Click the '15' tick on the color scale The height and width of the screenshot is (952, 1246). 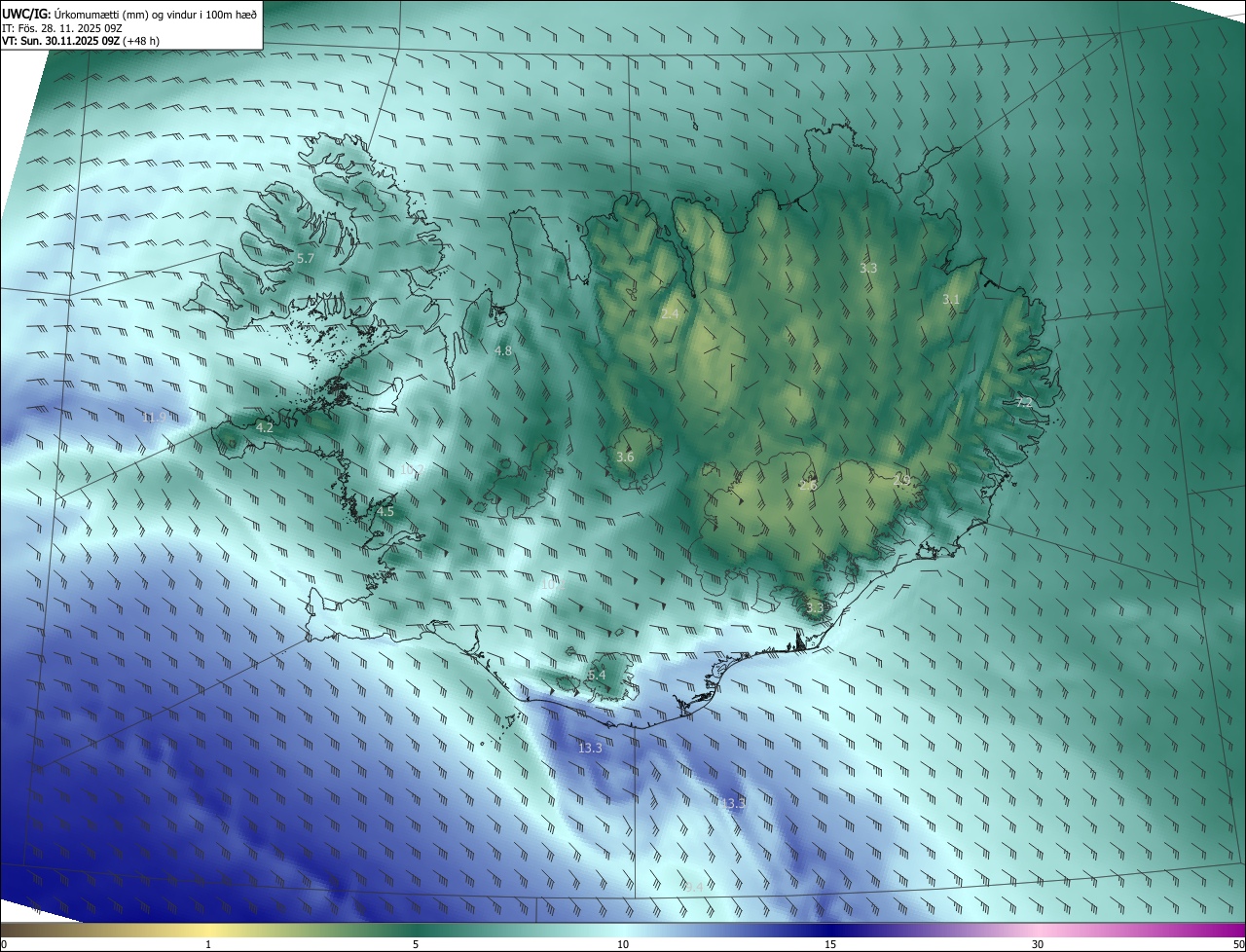coord(830,945)
